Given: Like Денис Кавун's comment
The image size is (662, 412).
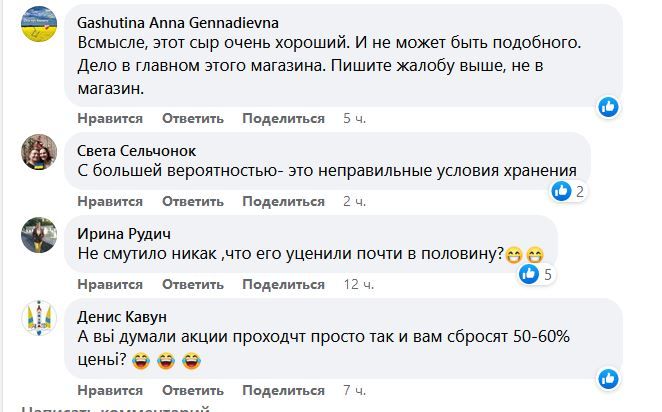Looking at the screenshot, I should click(x=110, y=389).
